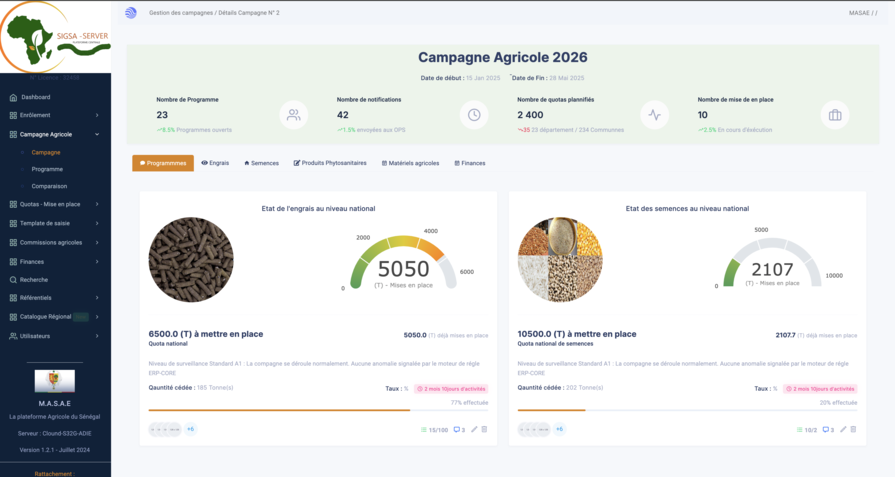
Task: Open the Produits Phytosanitaires tab
Action: coord(330,163)
